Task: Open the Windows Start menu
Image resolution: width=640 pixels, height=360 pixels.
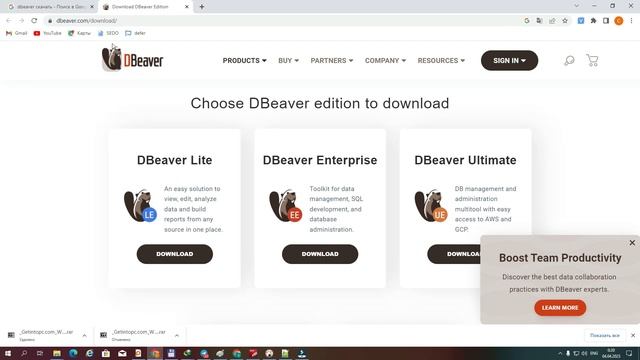Action: (8, 353)
